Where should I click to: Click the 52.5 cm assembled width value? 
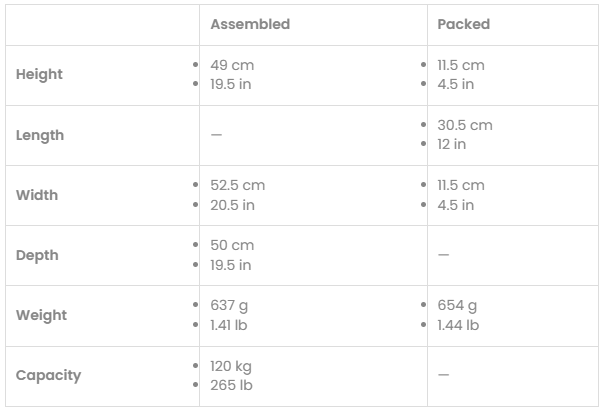pyautogui.click(x=237, y=185)
